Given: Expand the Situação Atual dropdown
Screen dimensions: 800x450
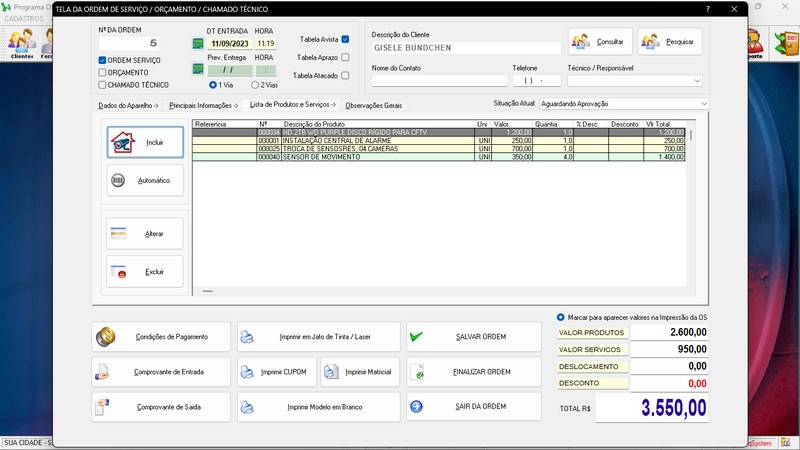Looking at the screenshot, I should click(704, 103).
